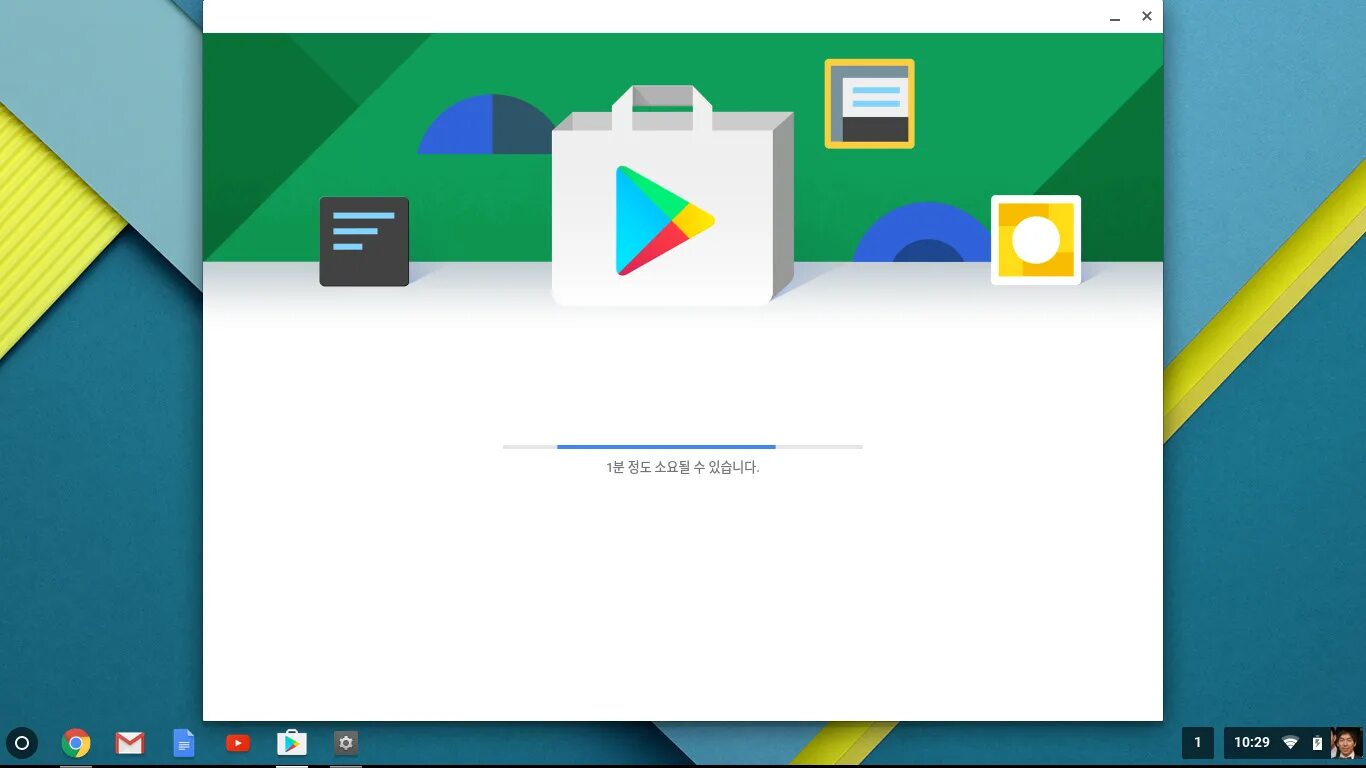Click the dark document card illustration
1366x768 pixels.
(364, 241)
